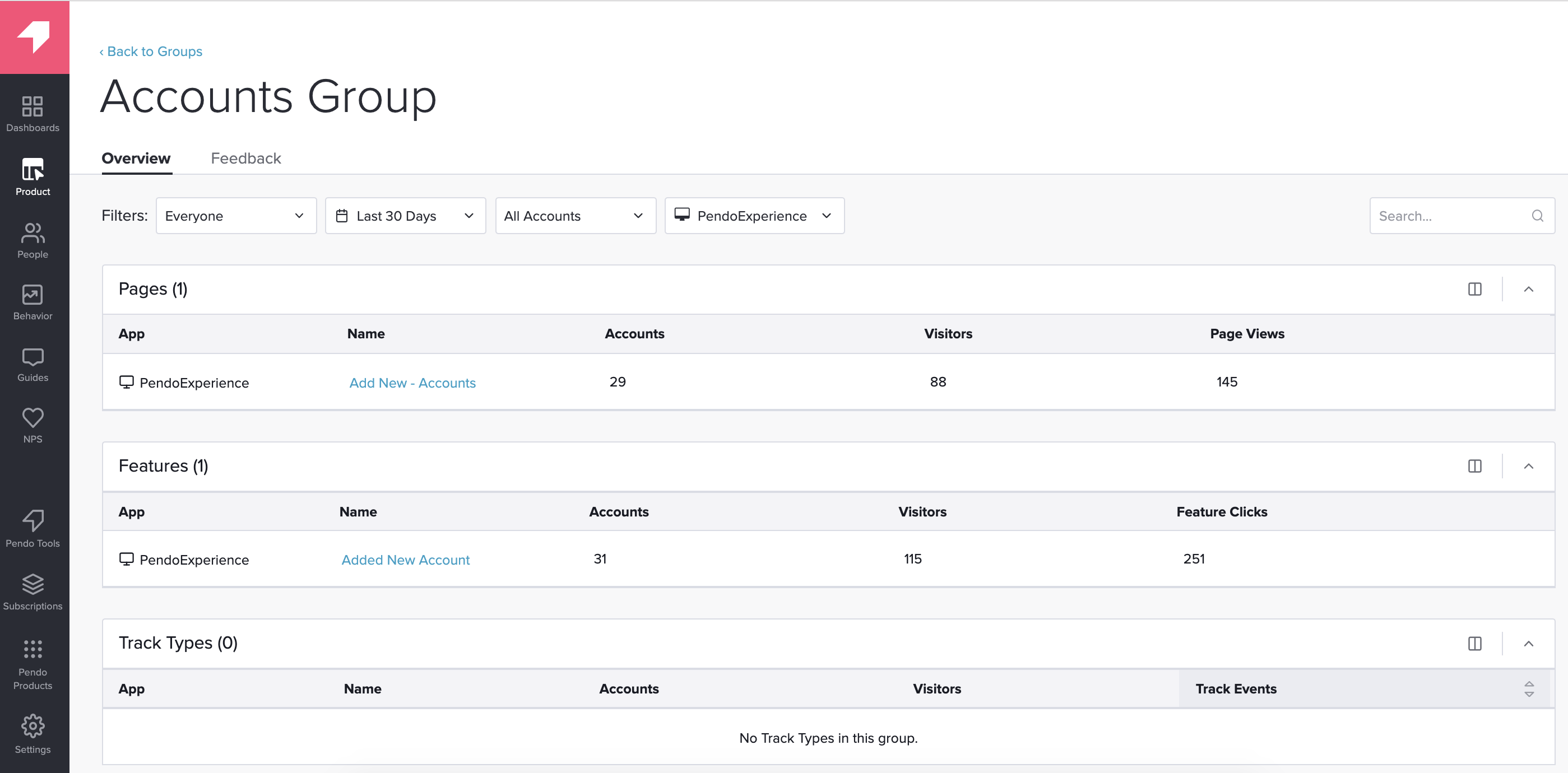This screenshot has width=1568, height=773.
Task: Open the Pendo Products grid icon
Action: pos(33,649)
